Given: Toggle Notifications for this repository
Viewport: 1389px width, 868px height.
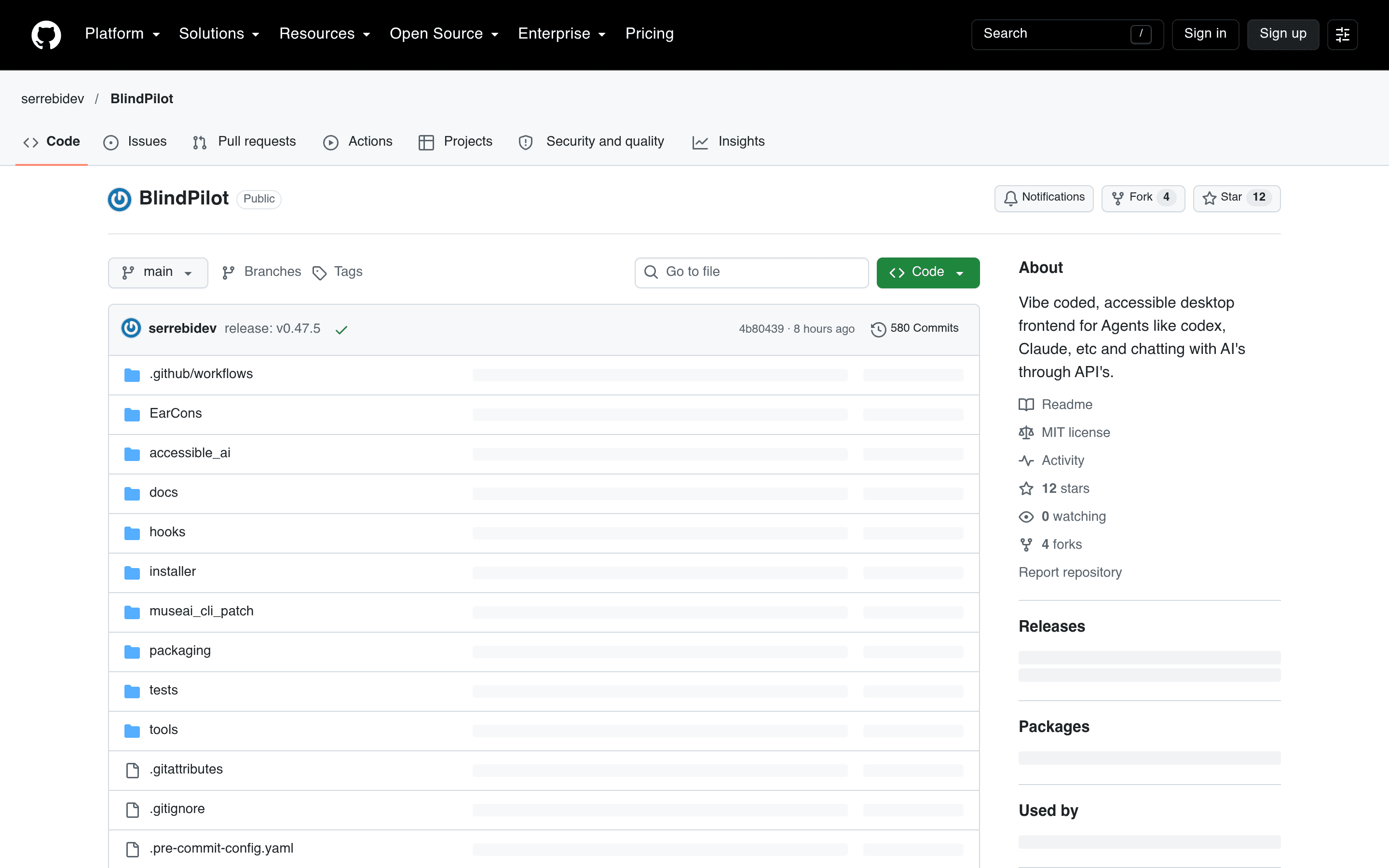Looking at the screenshot, I should pos(1044,198).
